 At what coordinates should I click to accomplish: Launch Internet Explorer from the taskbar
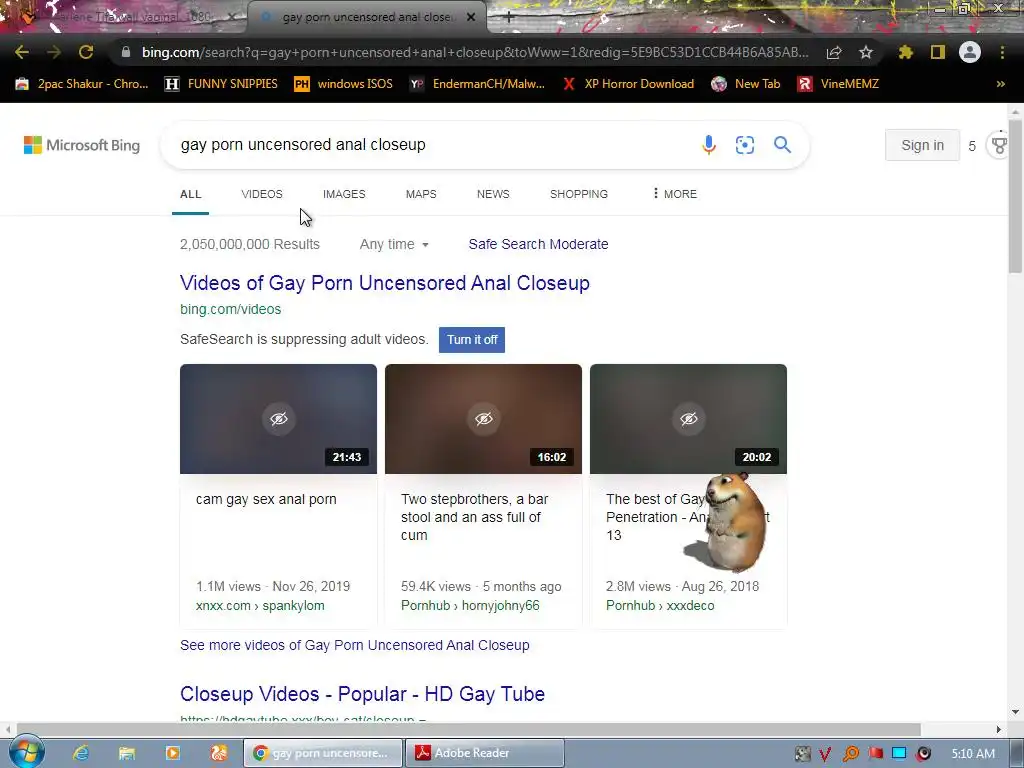pyautogui.click(x=81, y=753)
